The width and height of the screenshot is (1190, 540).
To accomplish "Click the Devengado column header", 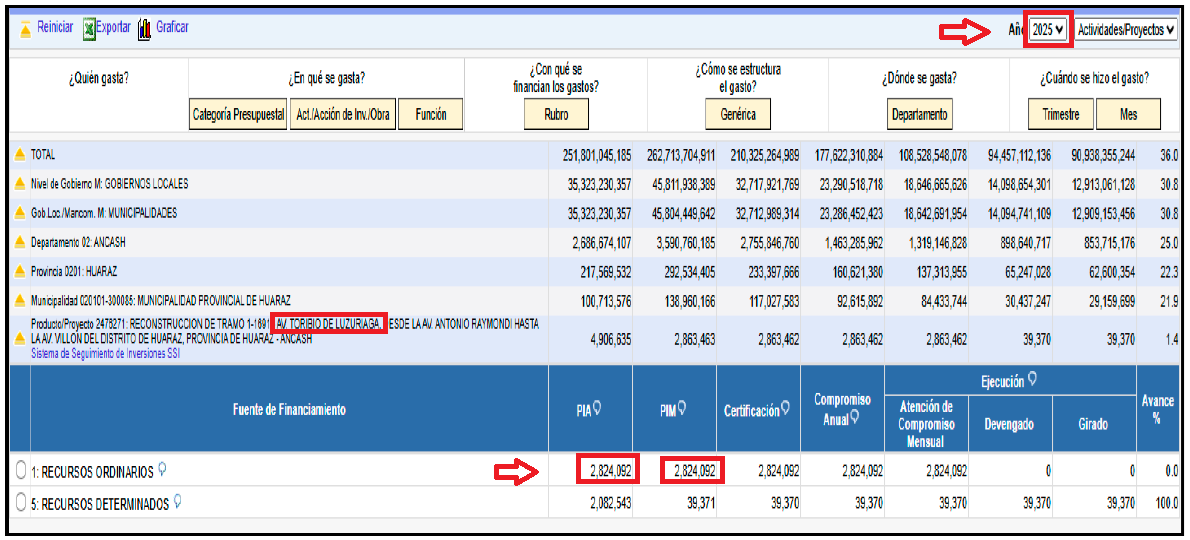I will click(x=1010, y=425).
